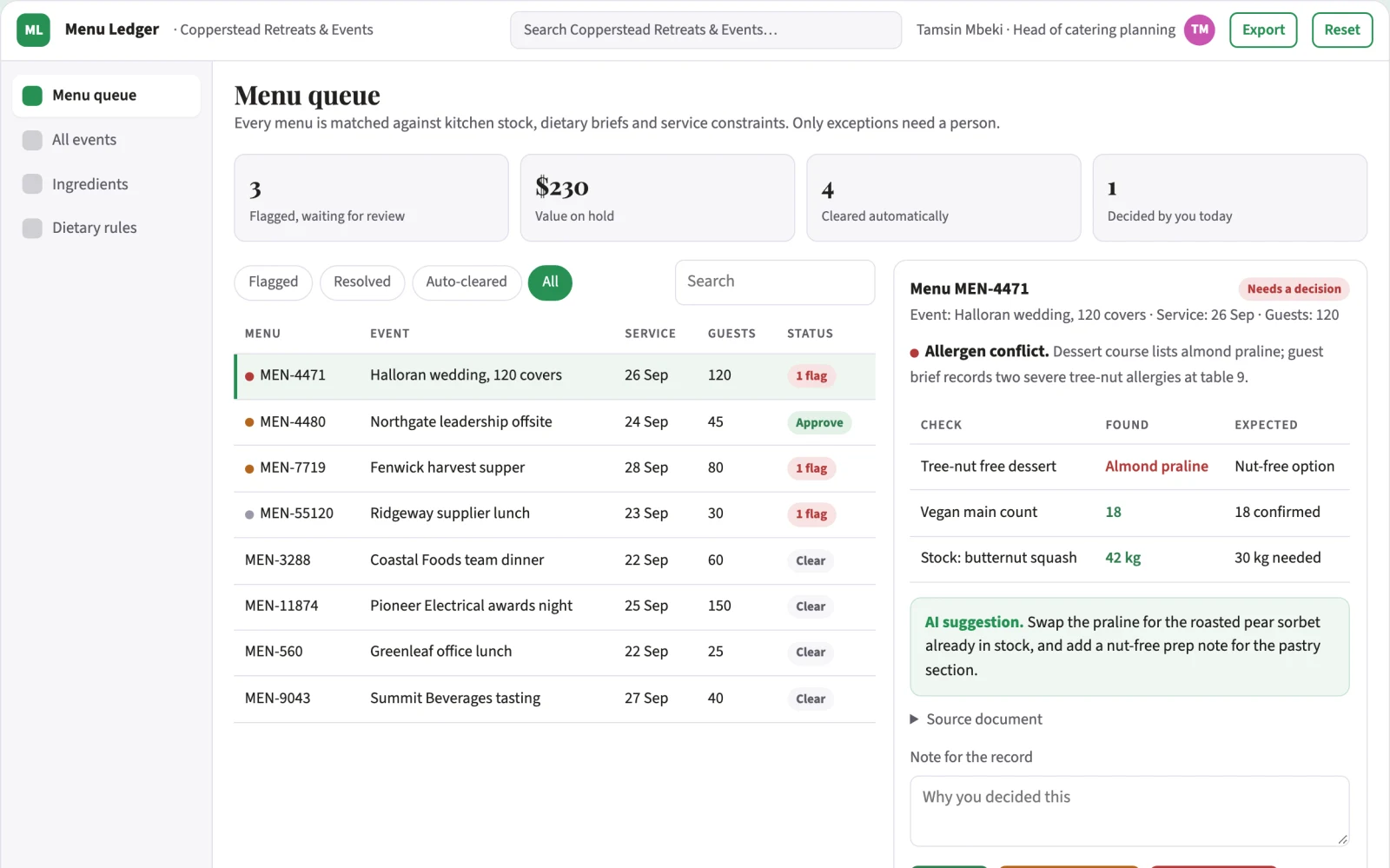Click the All events sidebar icon
Image resolution: width=1390 pixels, height=868 pixels.
point(32,140)
